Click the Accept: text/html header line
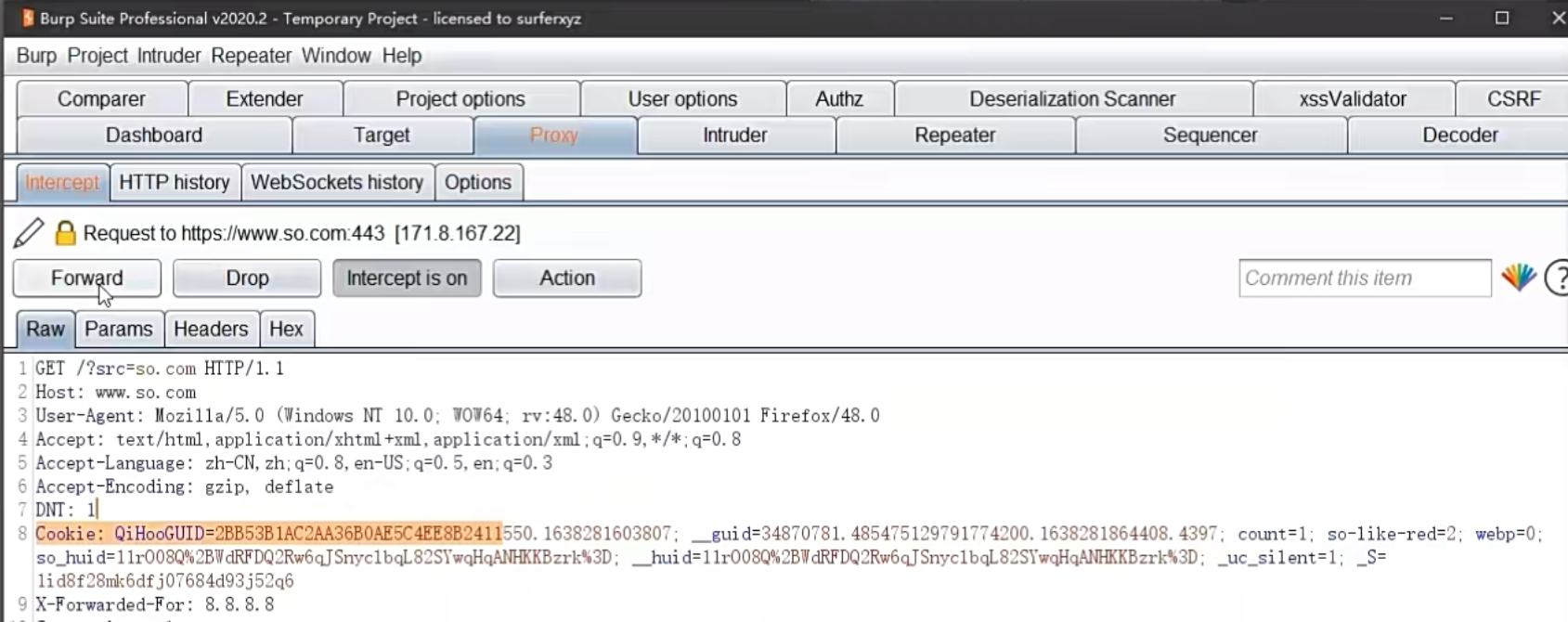The height and width of the screenshot is (622, 1568). pyautogui.click(x=388, y=439)
